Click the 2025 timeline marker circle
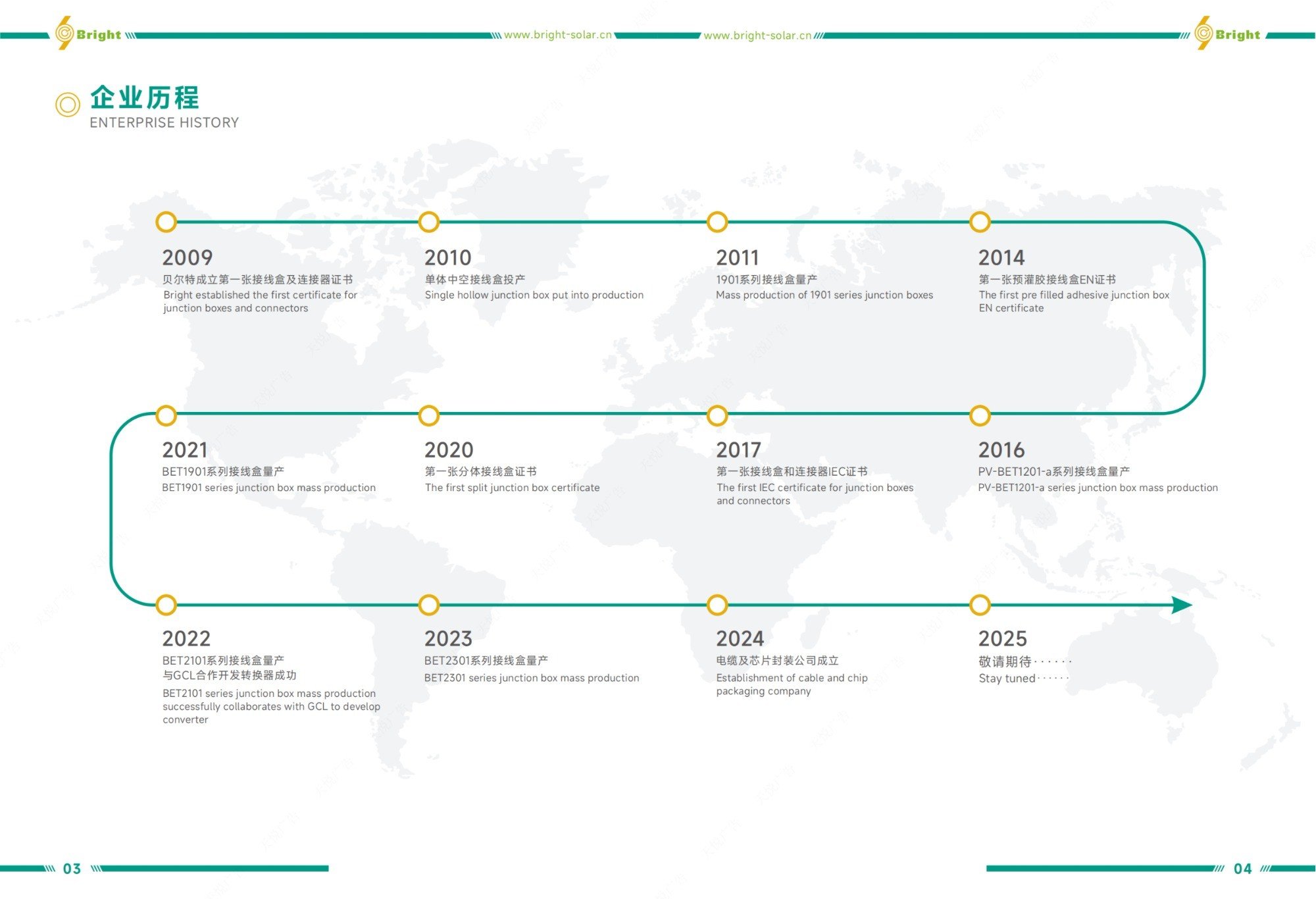This screenshot has width=1316, height=899. (x=980, y=604)
